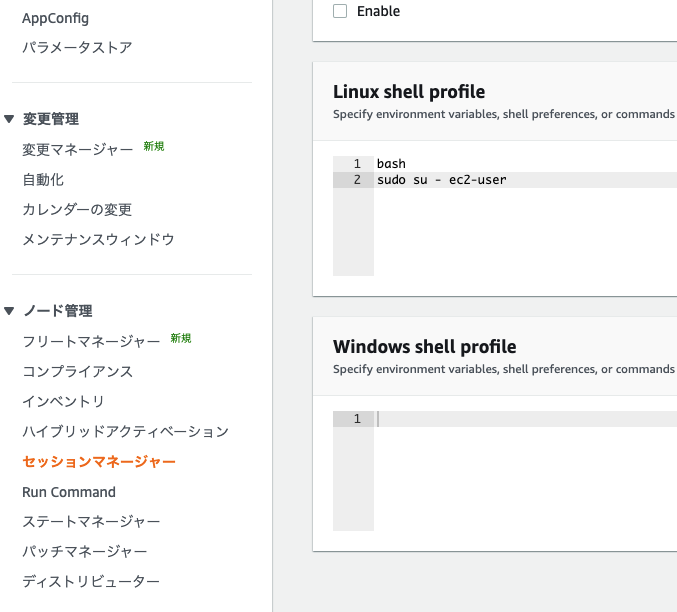
Task: Open AppConfig in the sidebar
Action: pos(55,18)
